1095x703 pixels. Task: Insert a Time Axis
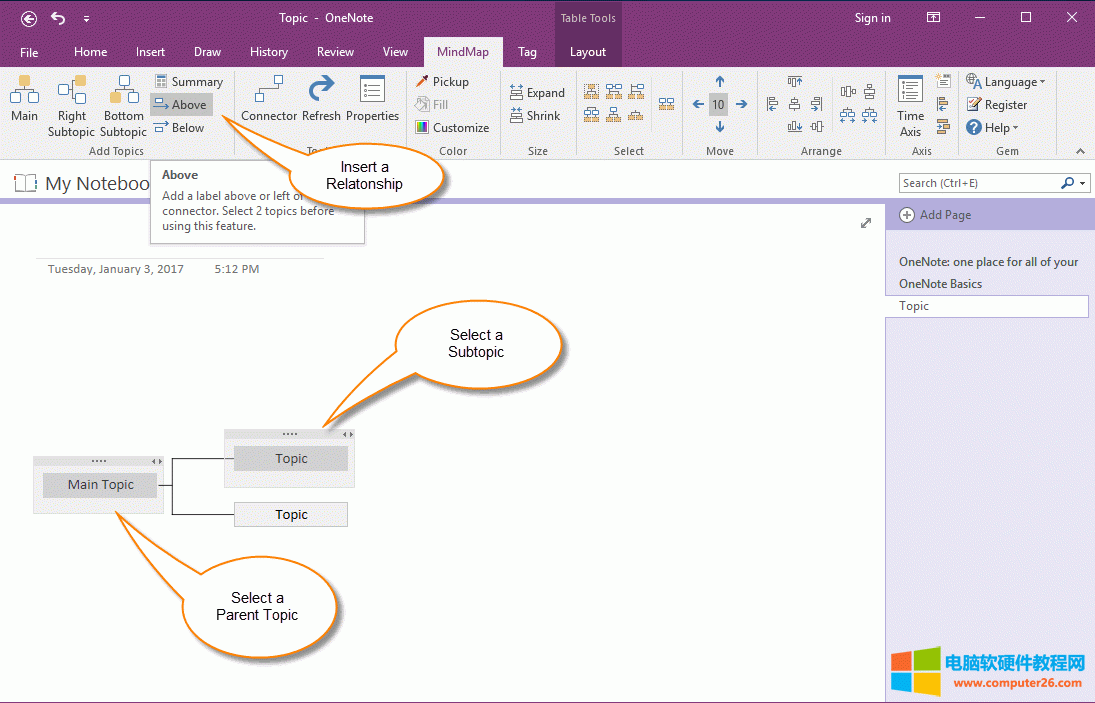point(910,104)
